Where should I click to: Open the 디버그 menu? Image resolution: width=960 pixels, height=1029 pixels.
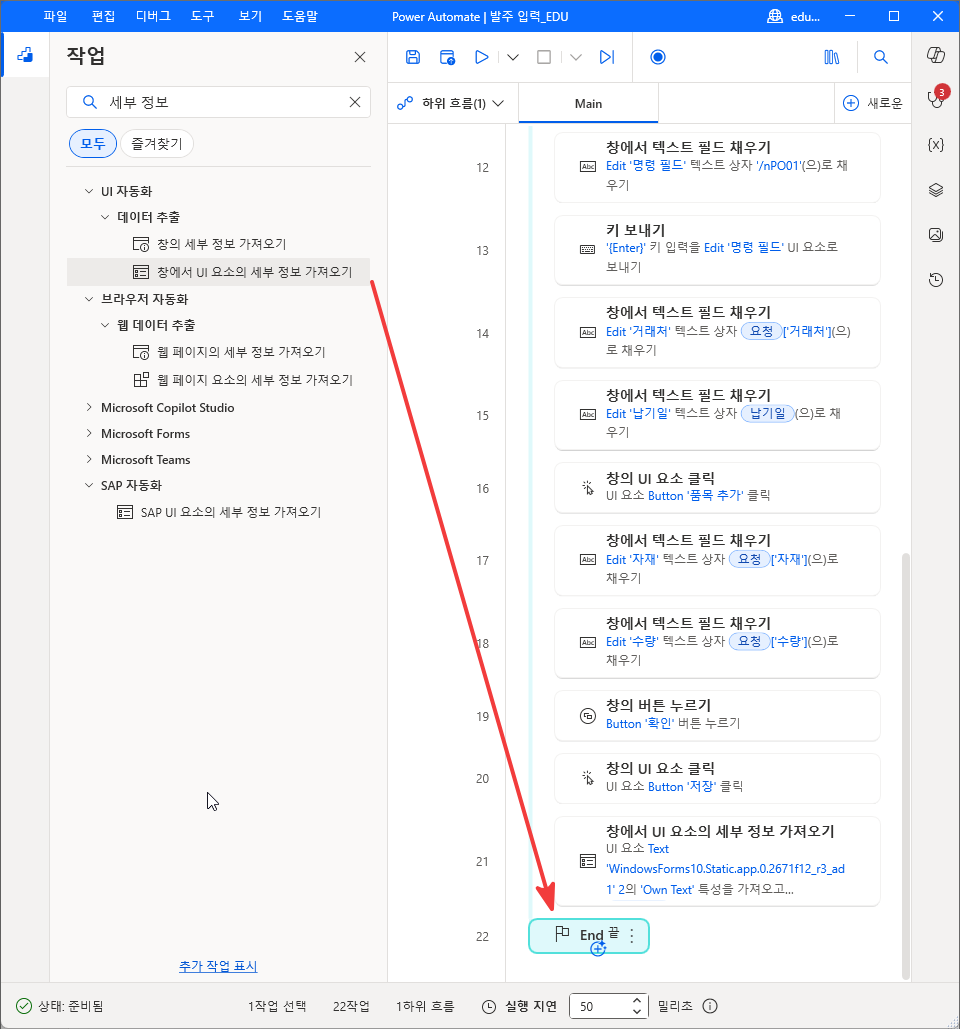click(153, 16)
